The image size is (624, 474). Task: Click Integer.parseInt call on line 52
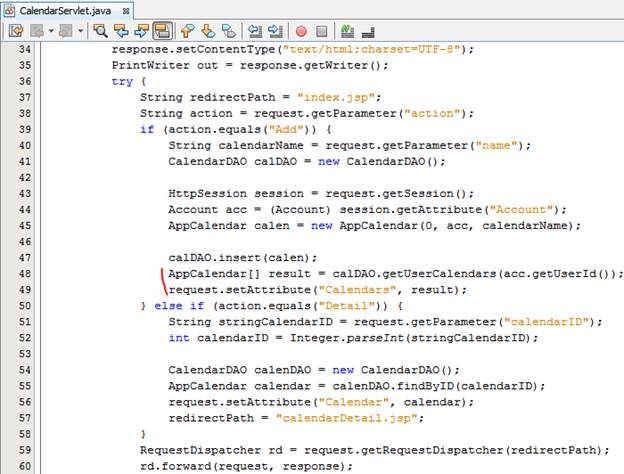click(413, 338)
